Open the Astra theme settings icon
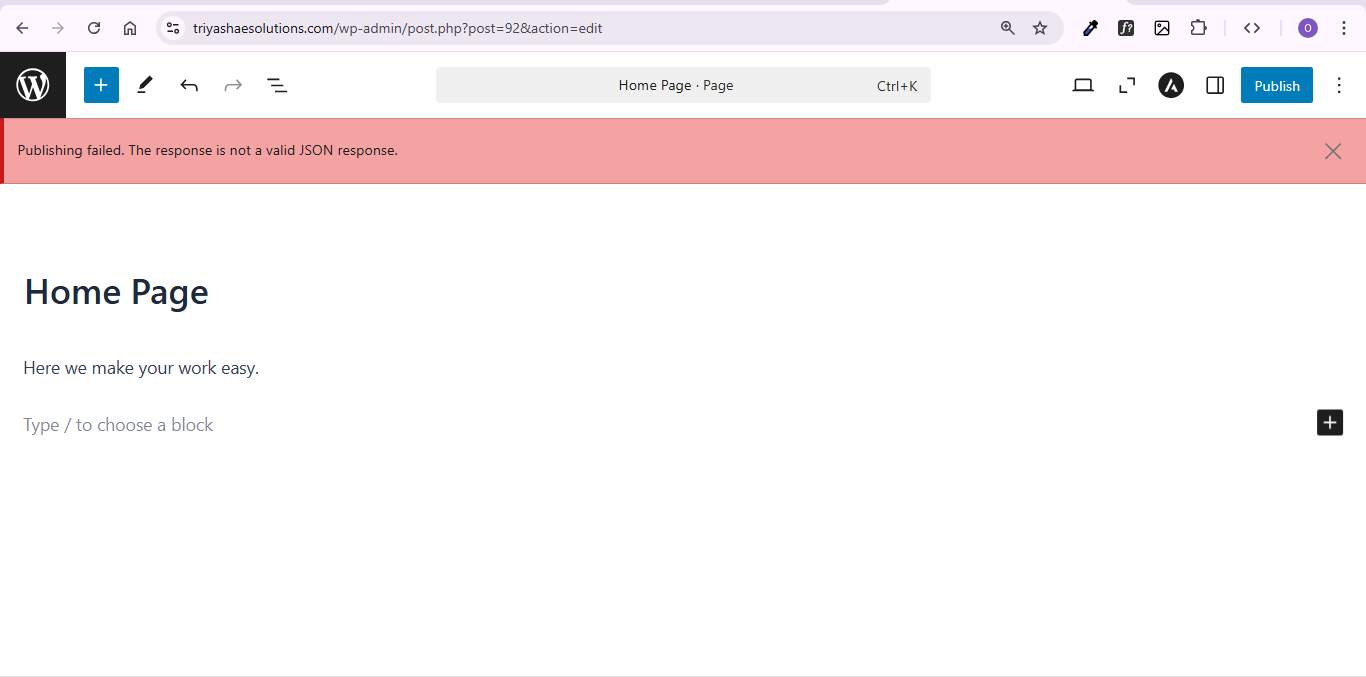1366x677 pixels. click(x=1170, y=85)
